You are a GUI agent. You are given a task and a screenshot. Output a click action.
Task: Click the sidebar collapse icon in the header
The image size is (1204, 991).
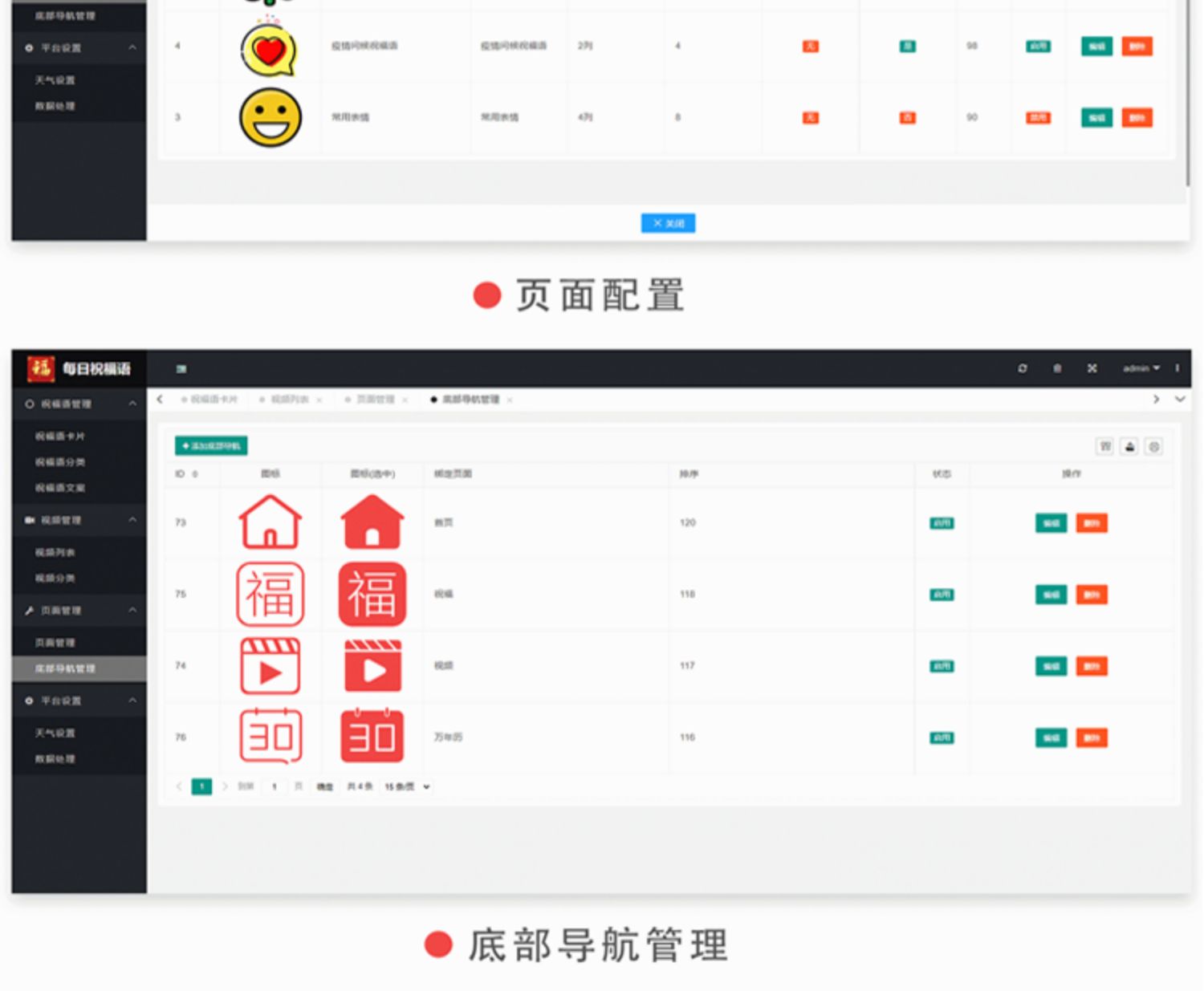click(x=181, y=369)
